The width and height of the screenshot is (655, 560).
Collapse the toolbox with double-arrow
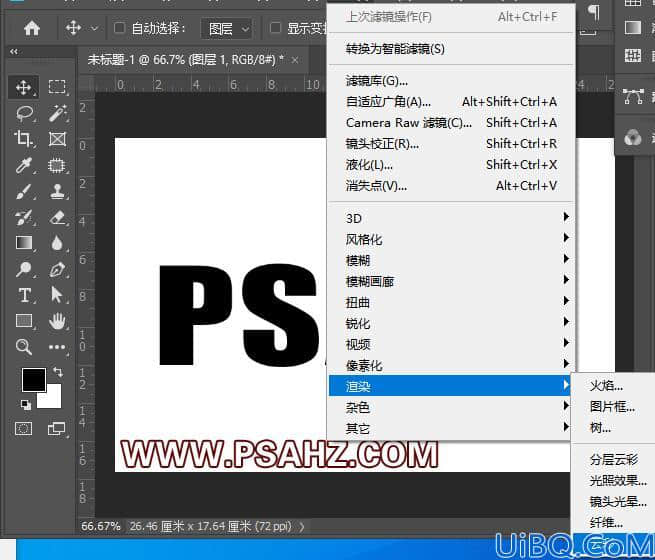[x=14, y=51]
